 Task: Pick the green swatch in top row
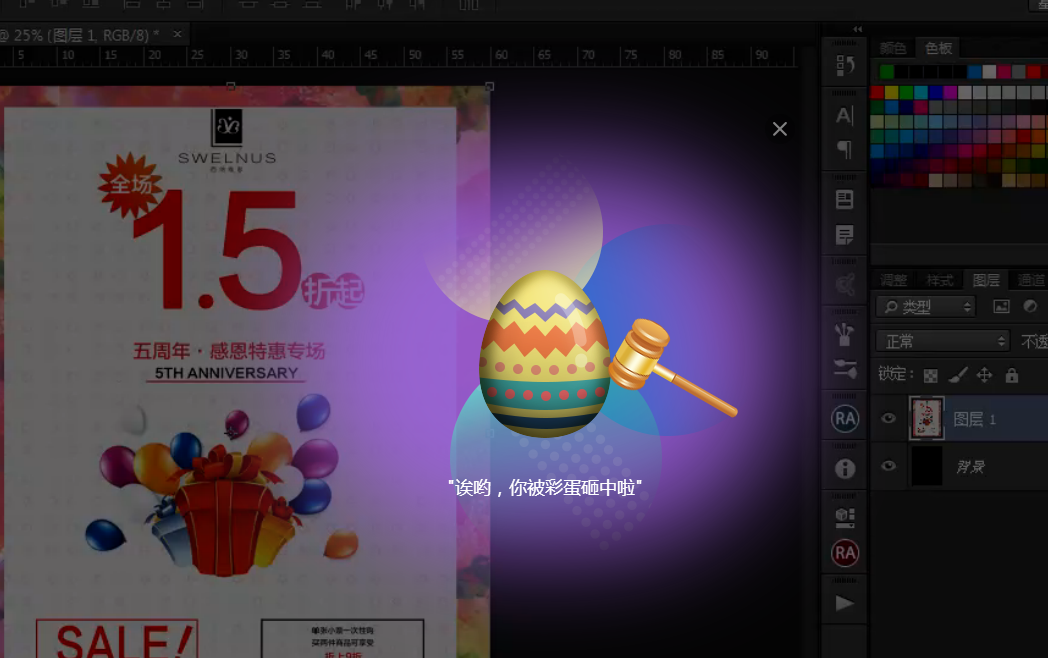pos(887,71)
